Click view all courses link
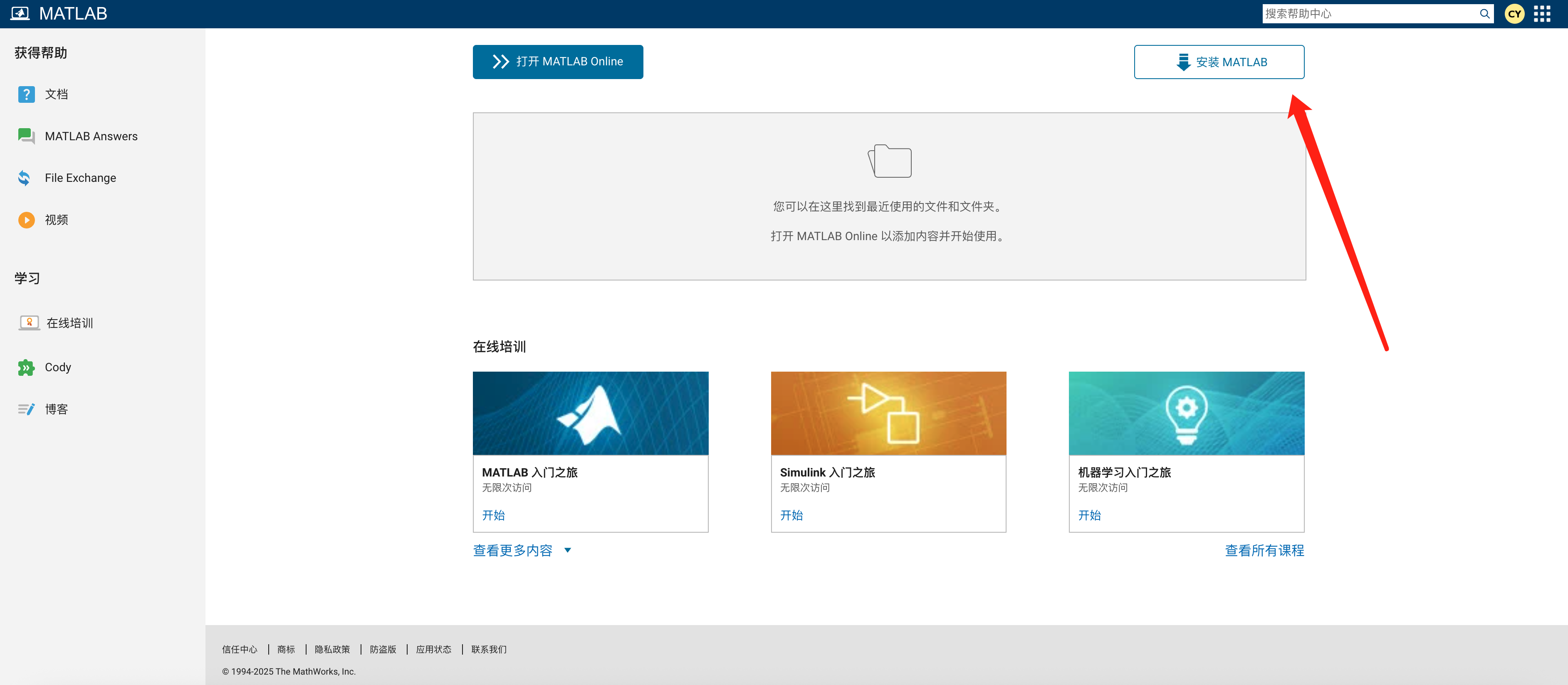1568x685 pixels. point(1264,551)
